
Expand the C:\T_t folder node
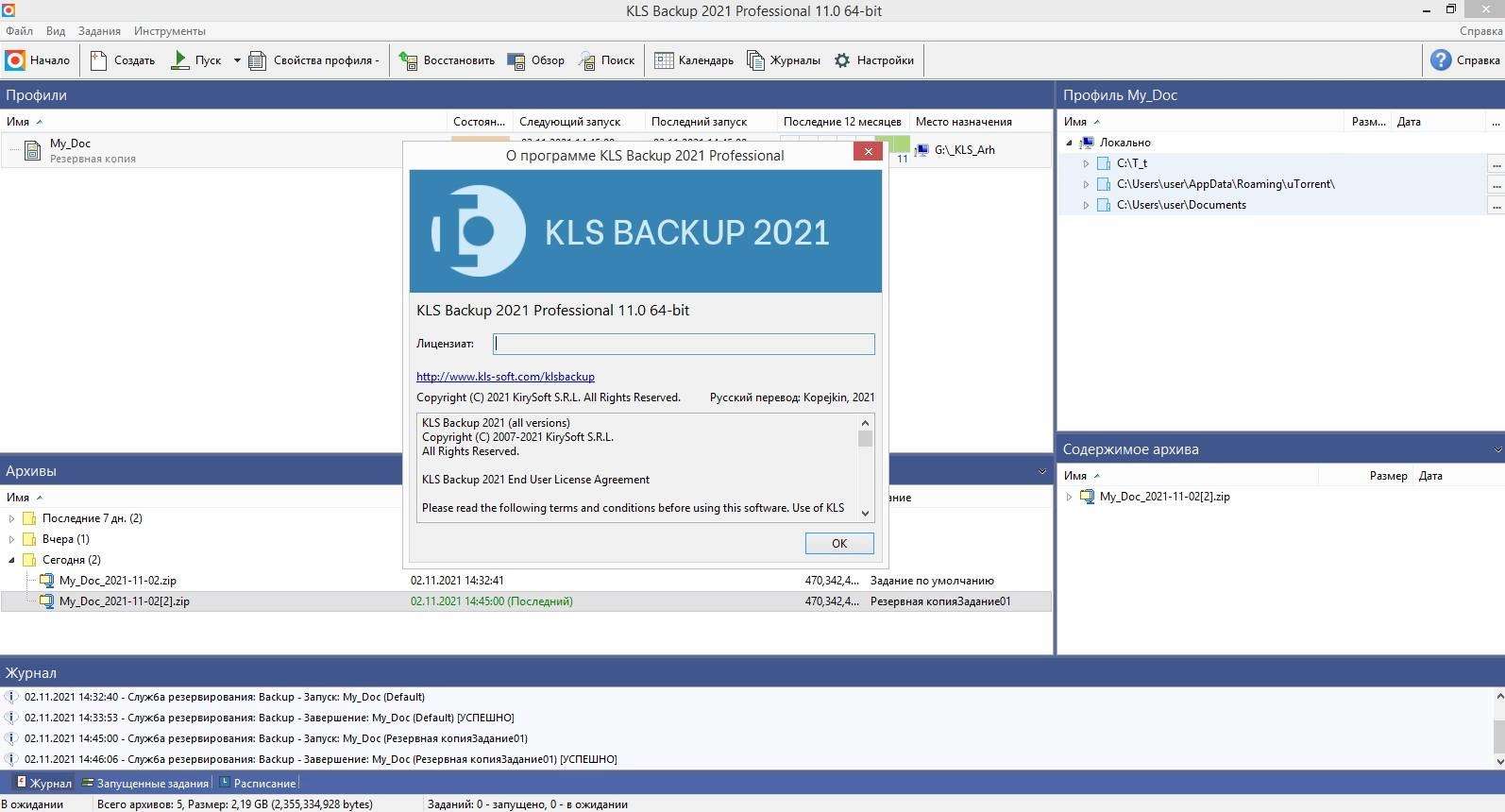1086,163
